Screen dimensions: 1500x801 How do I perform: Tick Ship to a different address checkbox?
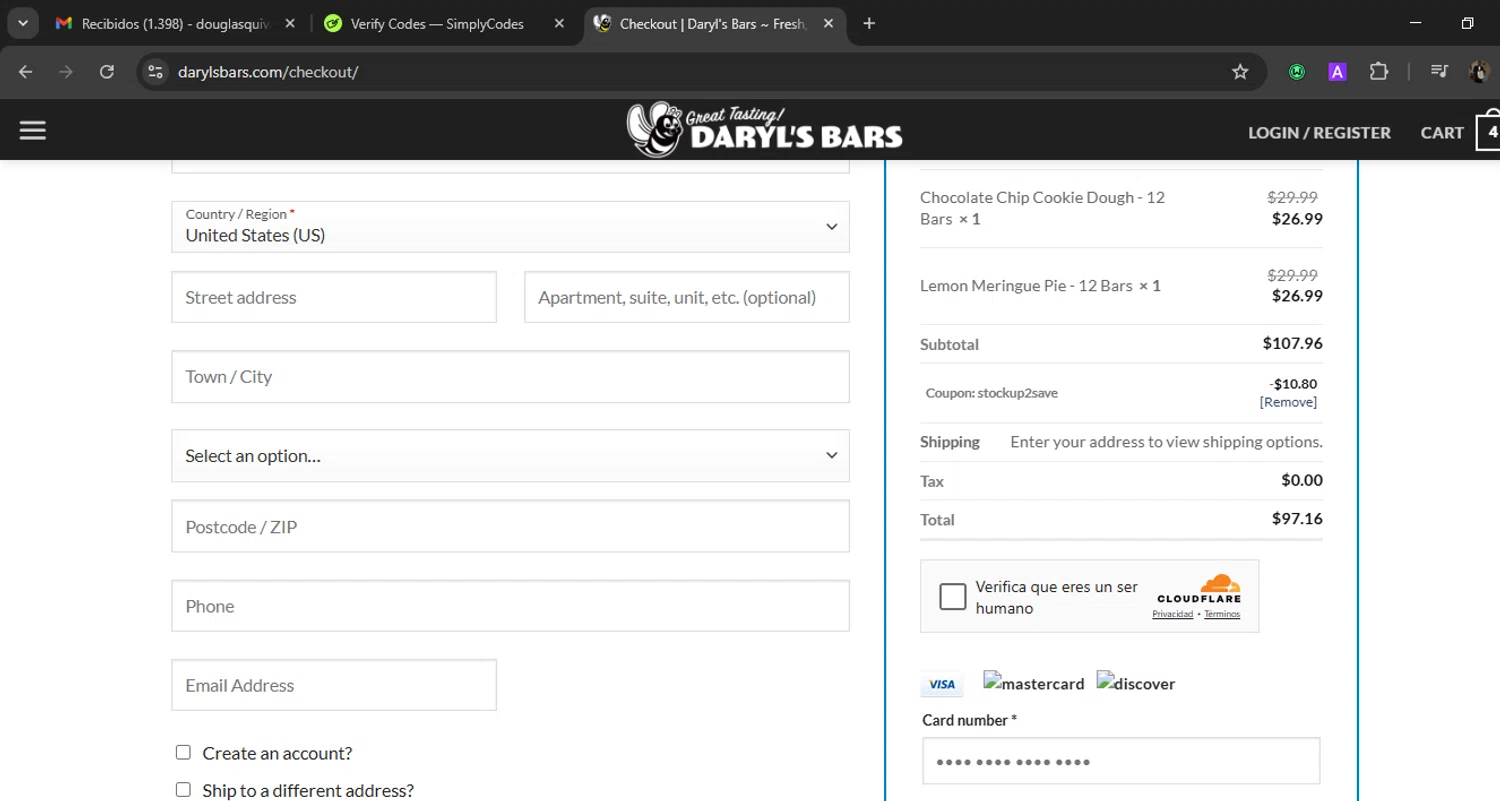[x=183, y=789]
